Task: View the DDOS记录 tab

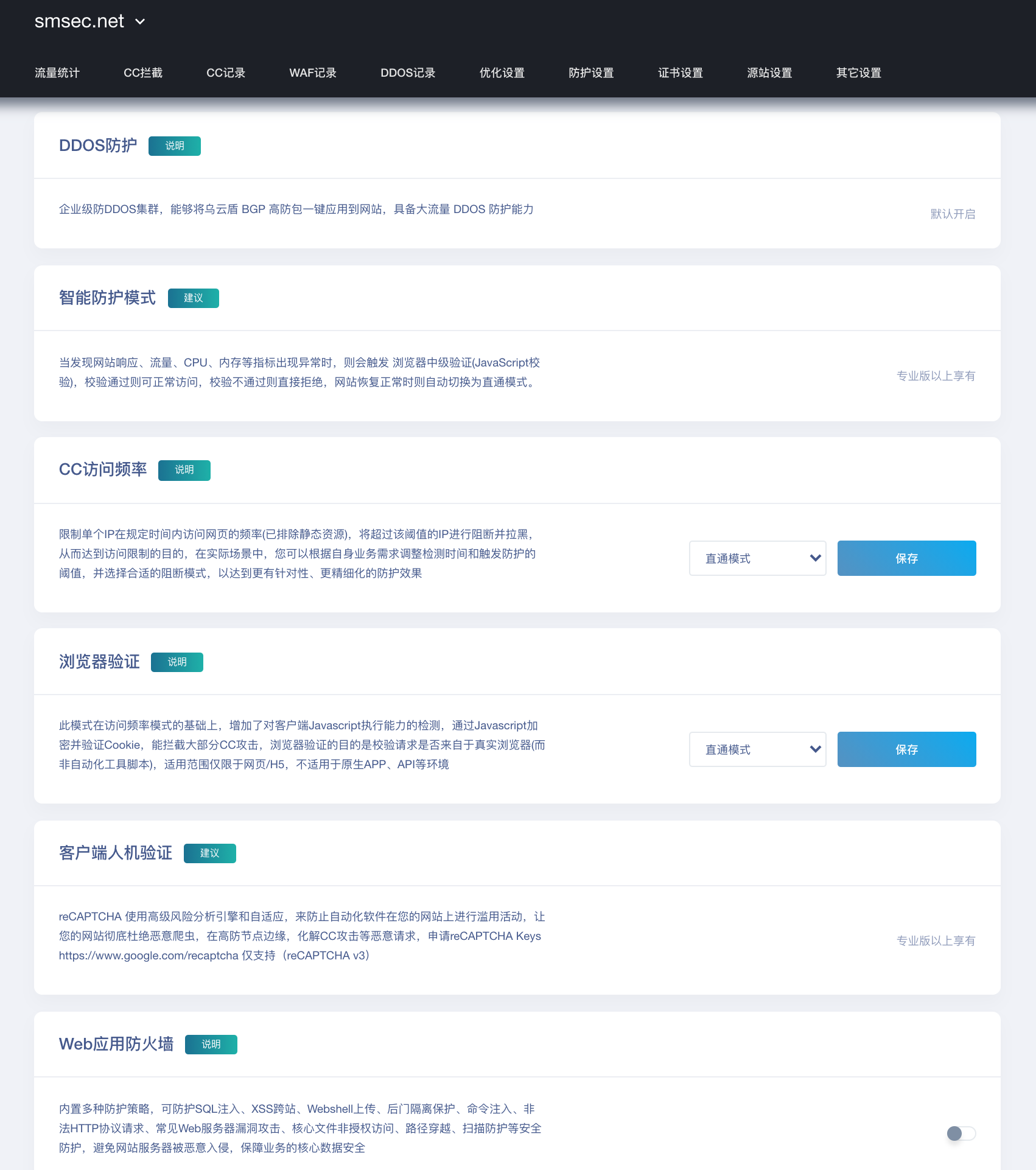Action: (408, 73)
